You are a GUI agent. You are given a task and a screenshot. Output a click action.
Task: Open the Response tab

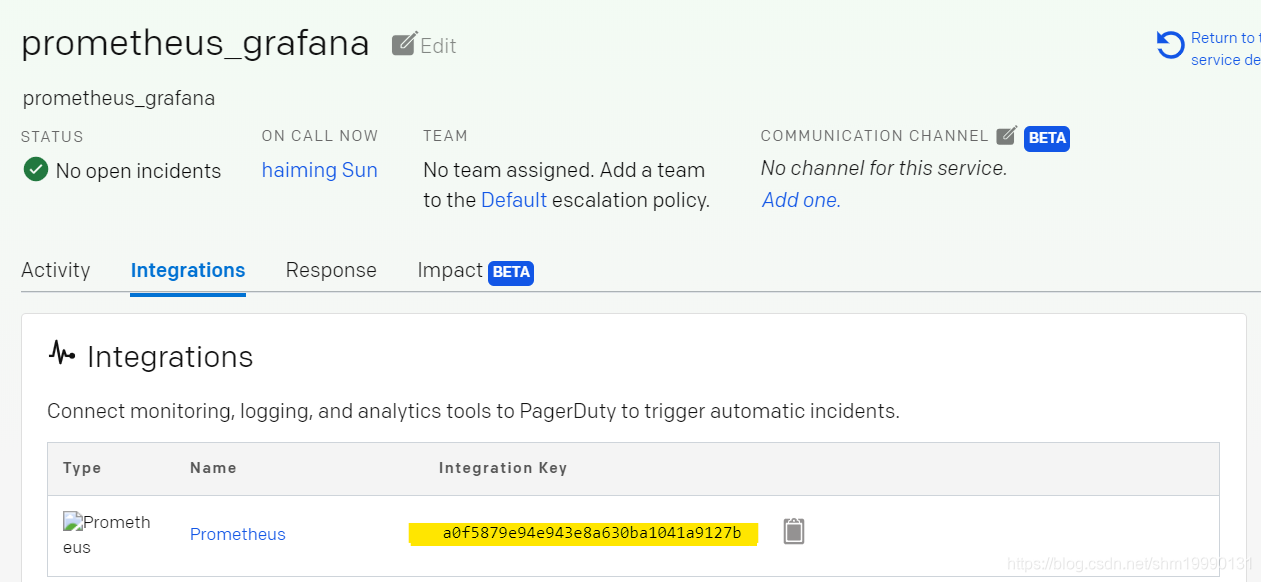(x=331, y=270)
